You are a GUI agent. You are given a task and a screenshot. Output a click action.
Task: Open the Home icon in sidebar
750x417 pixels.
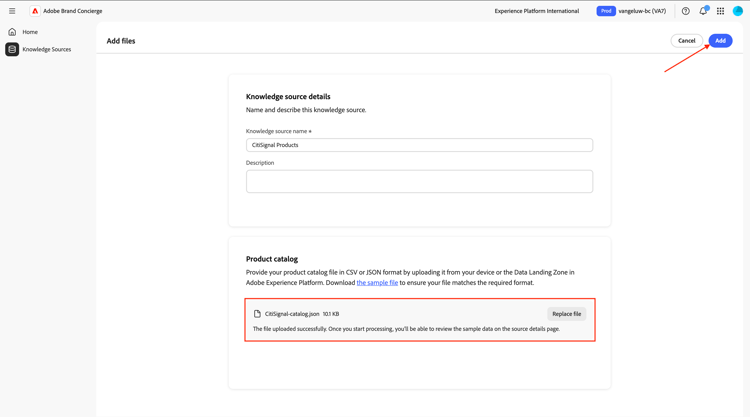(x=12, y=32)
